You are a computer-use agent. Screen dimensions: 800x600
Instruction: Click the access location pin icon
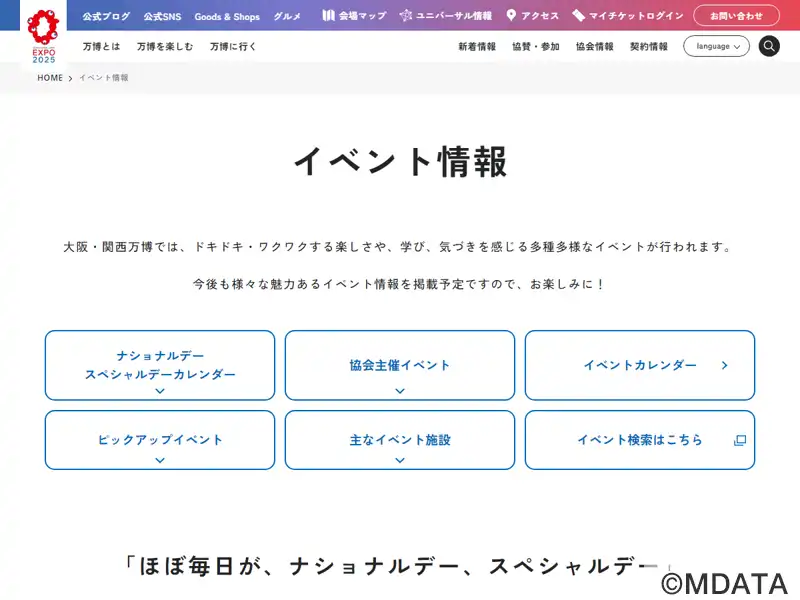tap(511, 16)
